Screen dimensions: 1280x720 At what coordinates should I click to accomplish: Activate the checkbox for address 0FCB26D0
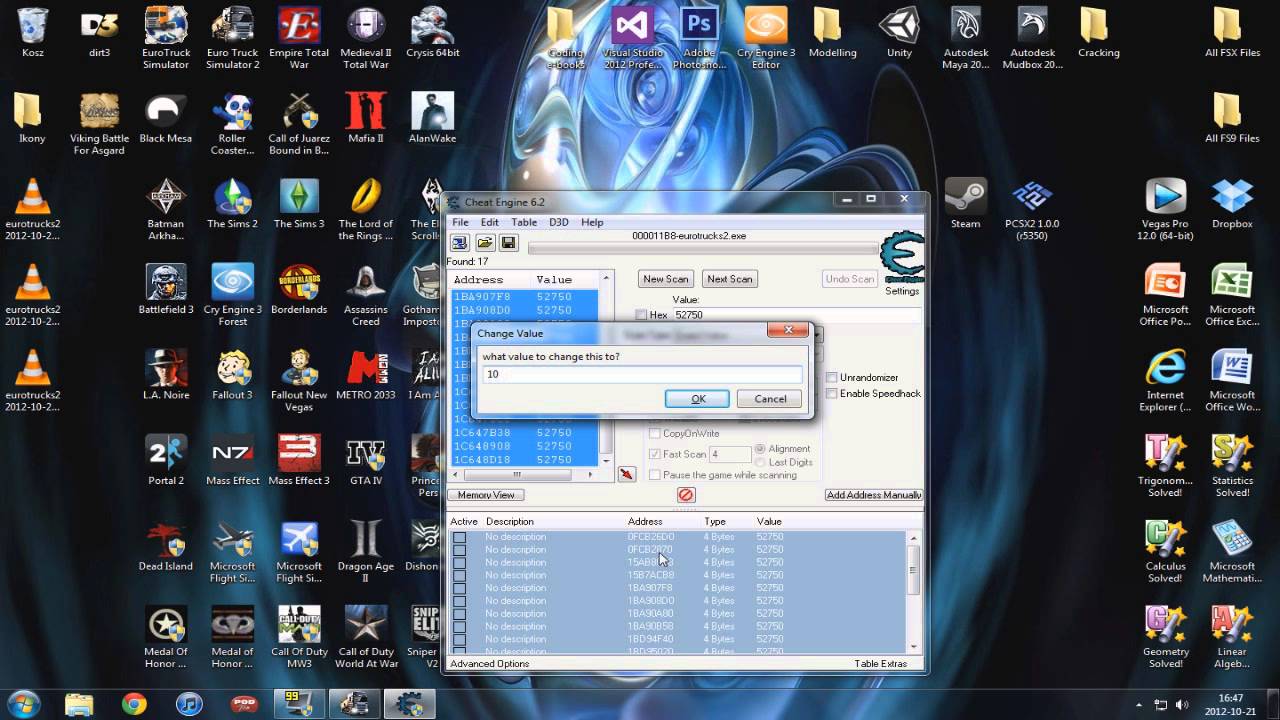(459, 537)
